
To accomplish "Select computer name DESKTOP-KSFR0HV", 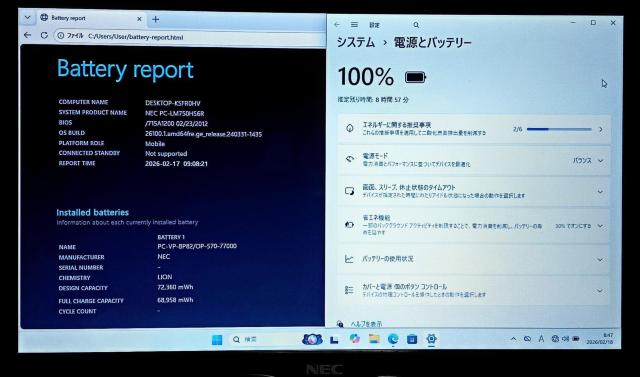I will [x=173, y=103].
